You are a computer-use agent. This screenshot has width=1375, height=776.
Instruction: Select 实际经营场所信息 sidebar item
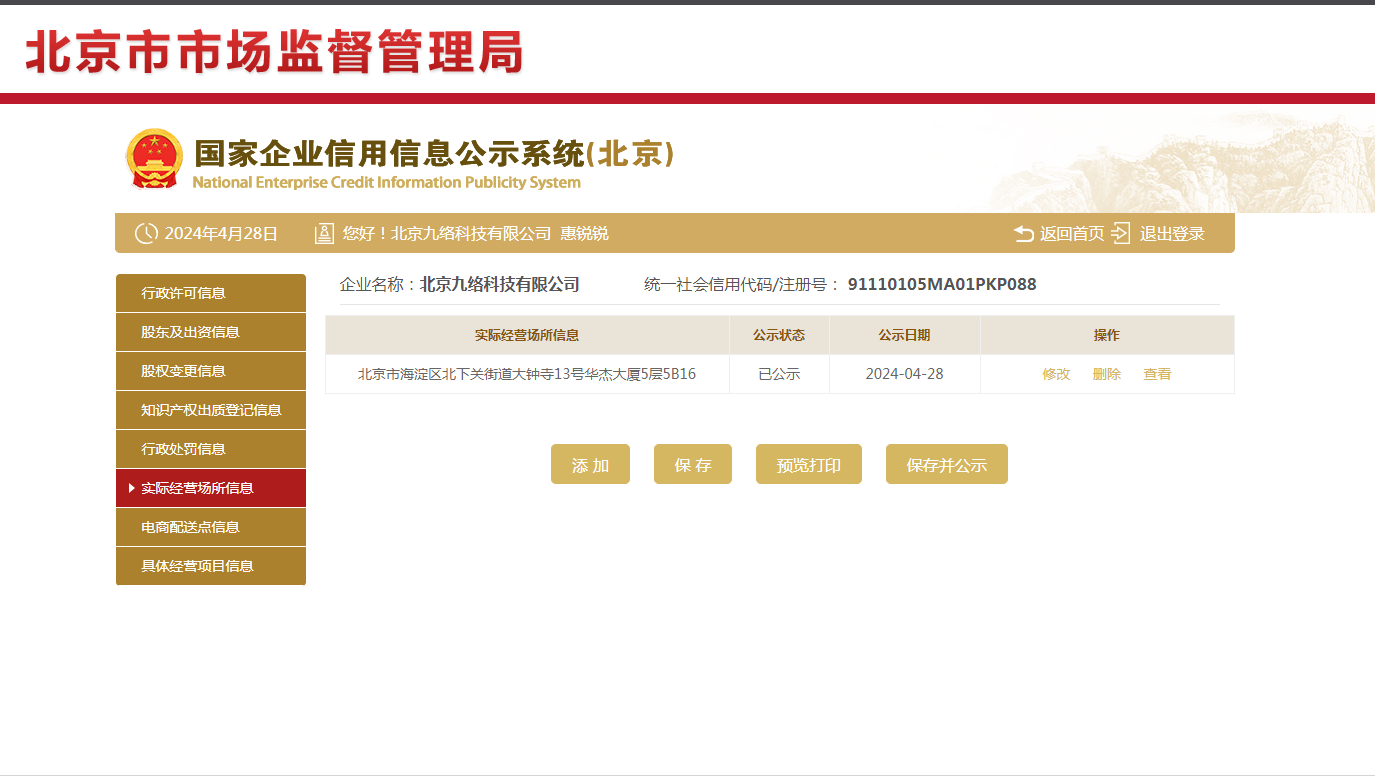211,488
